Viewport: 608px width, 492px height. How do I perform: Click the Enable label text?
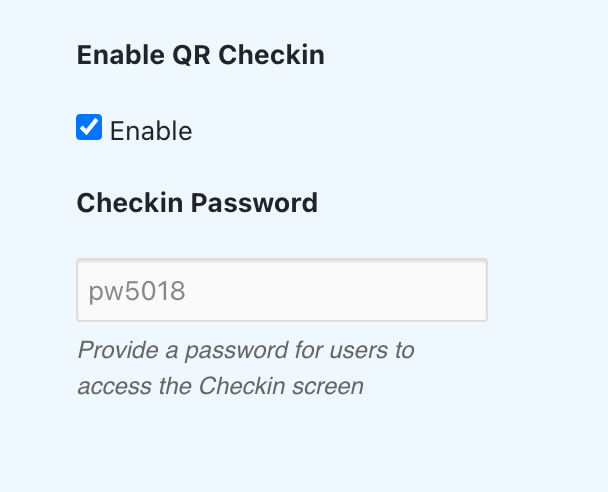click(151, 131)
